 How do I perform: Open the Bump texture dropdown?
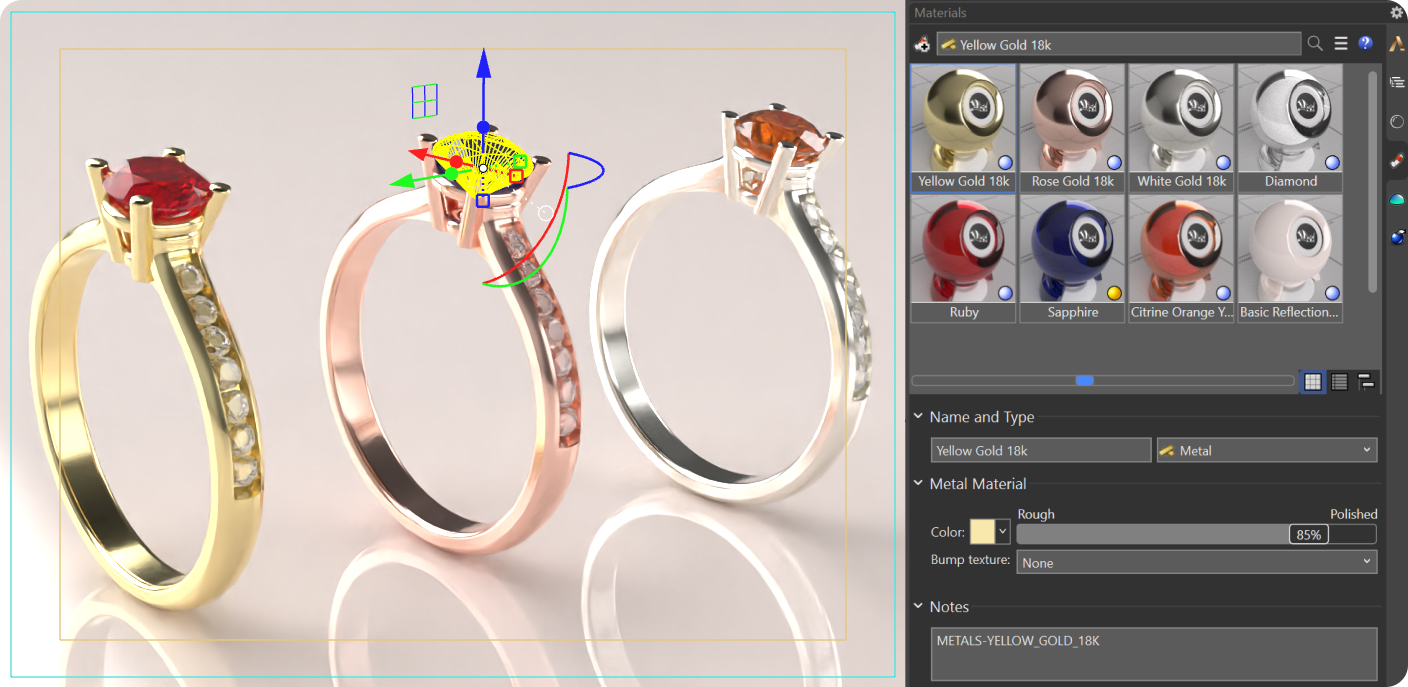pos(1196,563)
